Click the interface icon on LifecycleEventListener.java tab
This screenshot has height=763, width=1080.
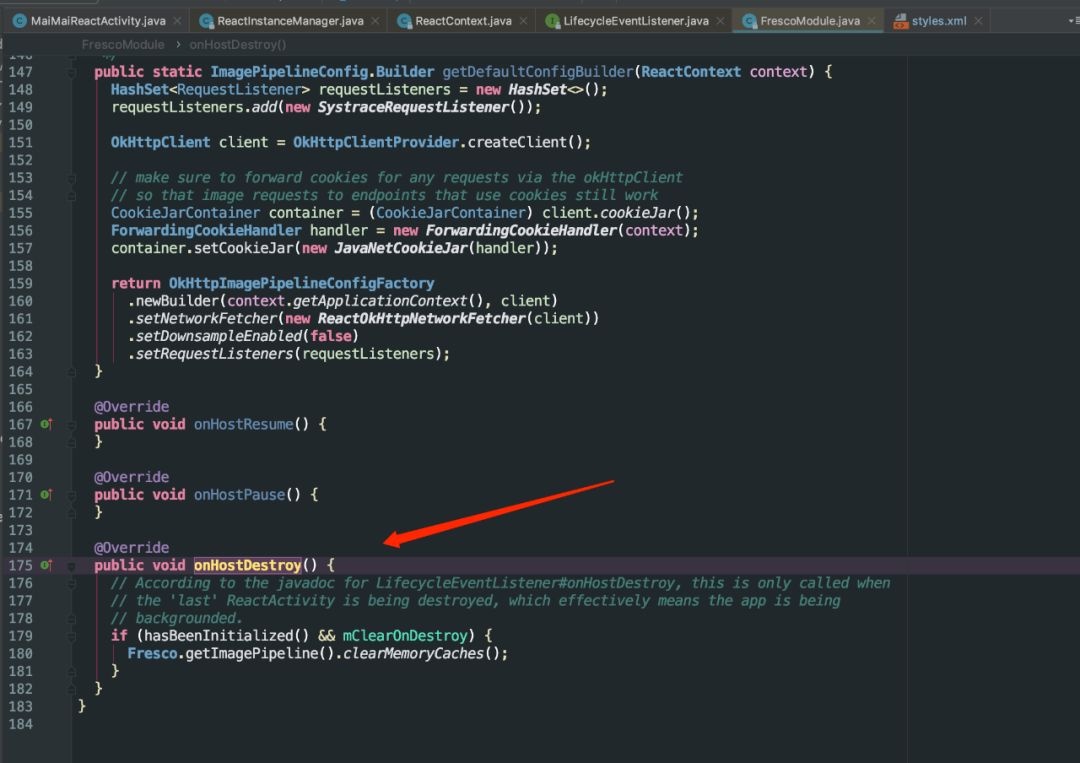552,21
